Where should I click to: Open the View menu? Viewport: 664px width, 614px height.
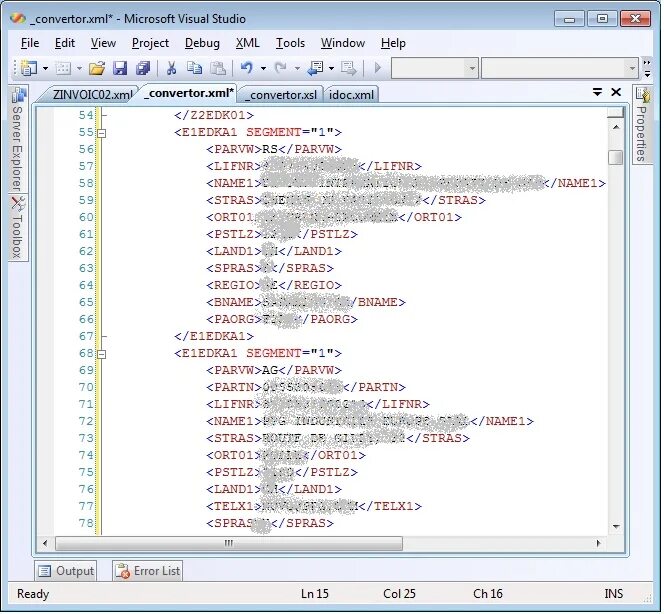tap(103, 43)
